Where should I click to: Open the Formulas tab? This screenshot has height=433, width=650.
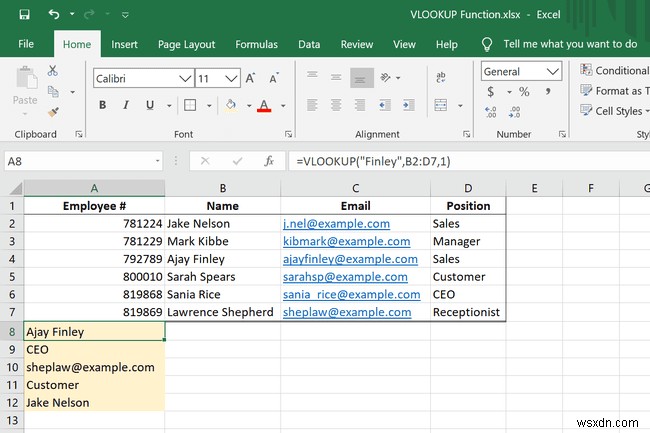(256, 44)
